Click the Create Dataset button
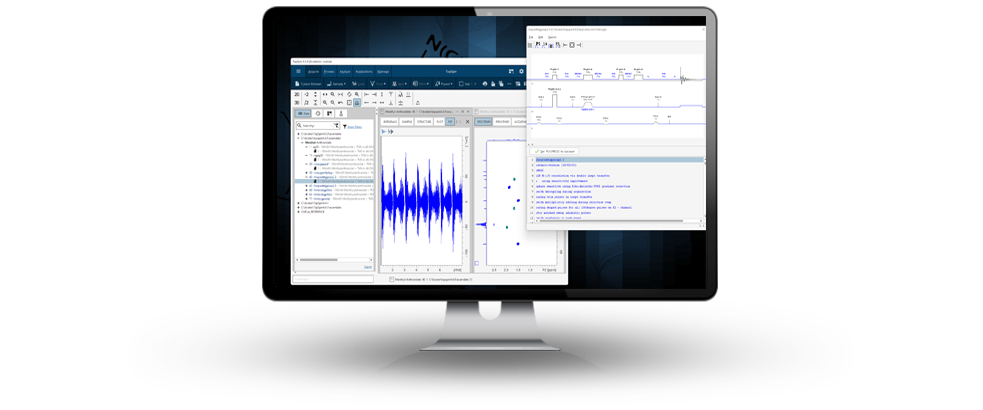The image size is (983, 410). pyautogui.click(x=307, y=84)
